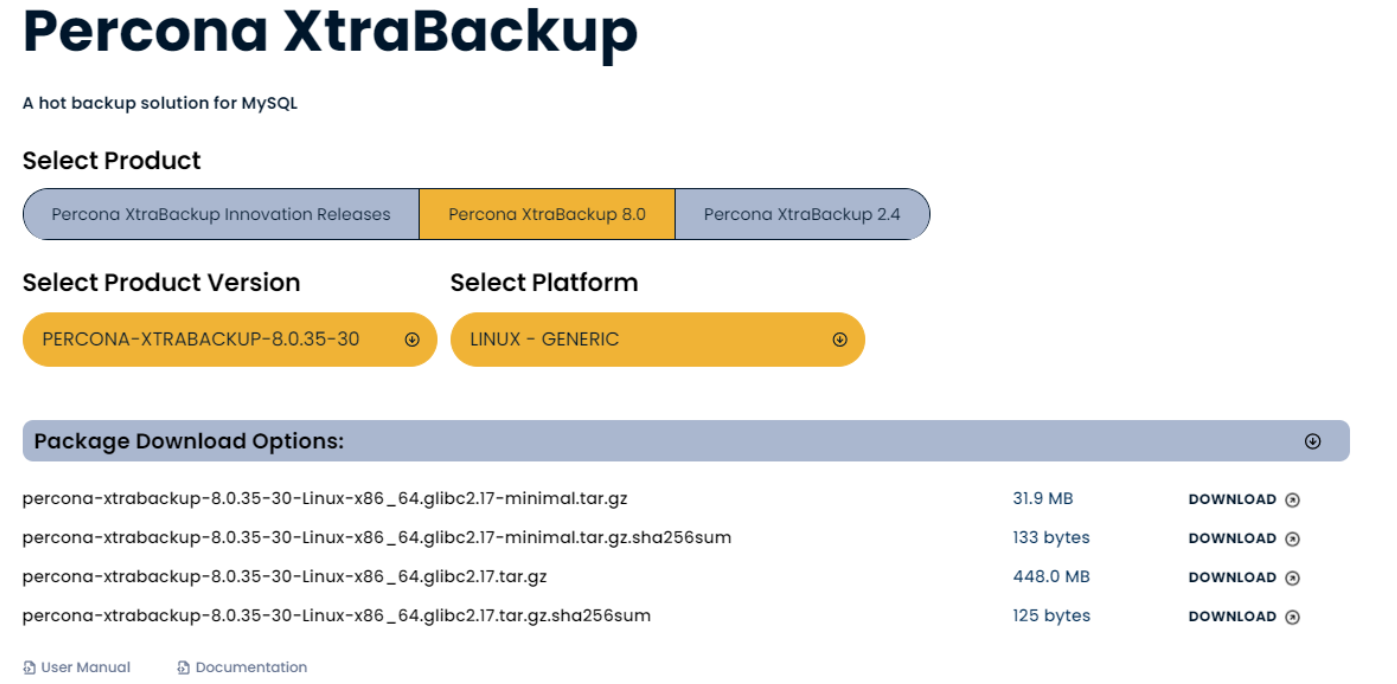Screen dimensions: 1397x684
Task: Open the LINUX - GENERIC platform dropdown
Action: tap(657, 340)
